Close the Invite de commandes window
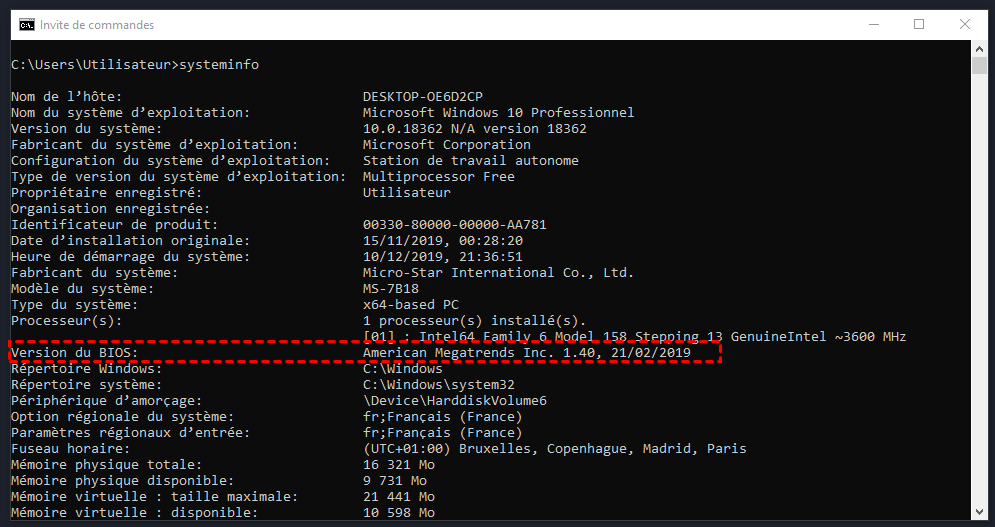The height and width of the screenshot is (527, 995). [967, 24]
